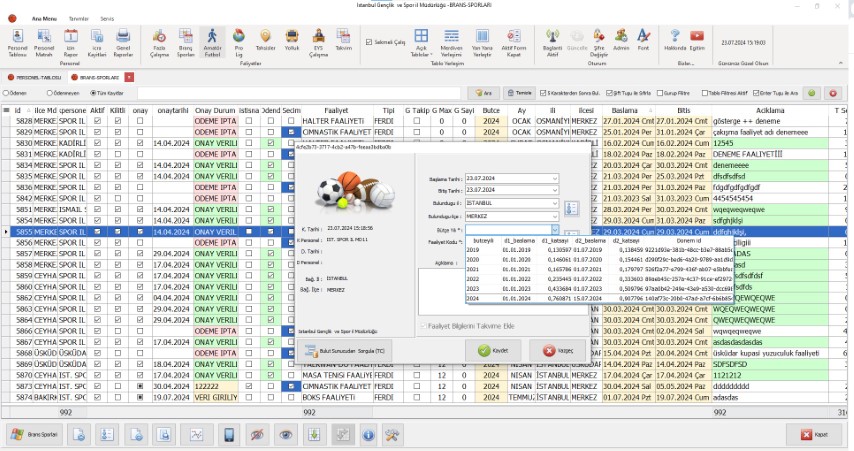Viewport: 854px width, 451px height.
Task: Click the Kapat button at bottom right
Action: 813,434
